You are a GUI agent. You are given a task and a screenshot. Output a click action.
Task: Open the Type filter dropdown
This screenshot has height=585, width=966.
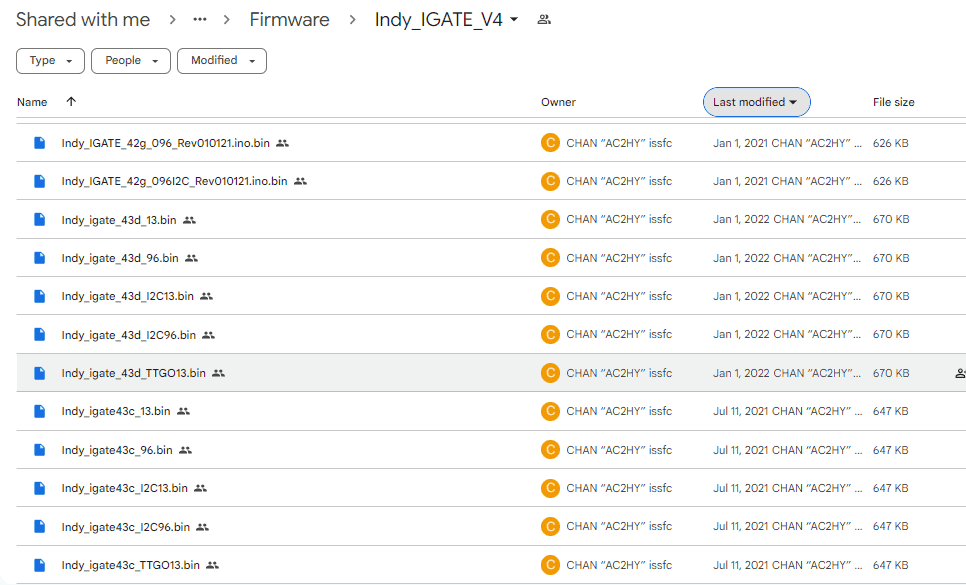pos(50,61)
